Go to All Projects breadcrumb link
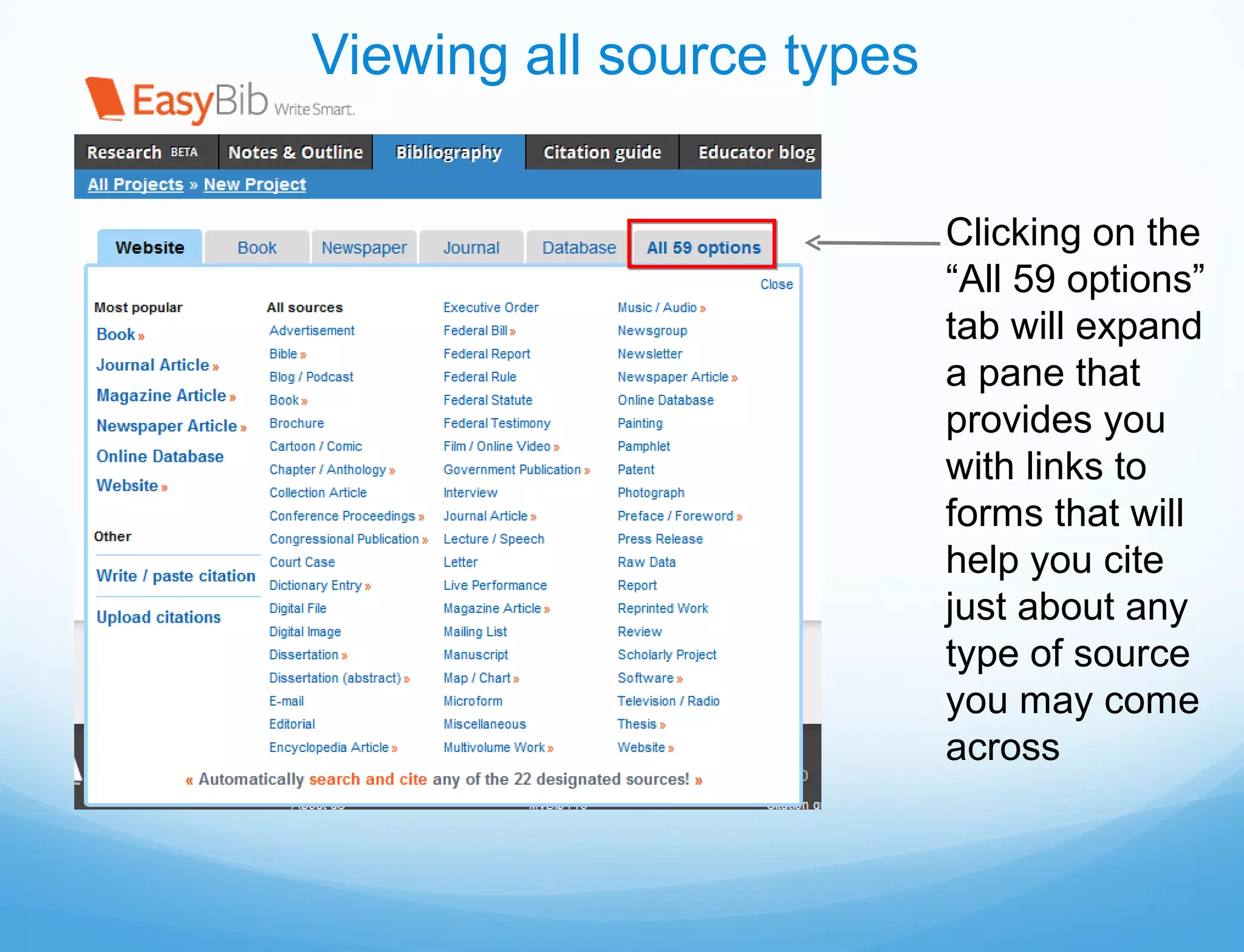Image resolution: width=1244 pixels, height=952 pixels. [135, 184]
